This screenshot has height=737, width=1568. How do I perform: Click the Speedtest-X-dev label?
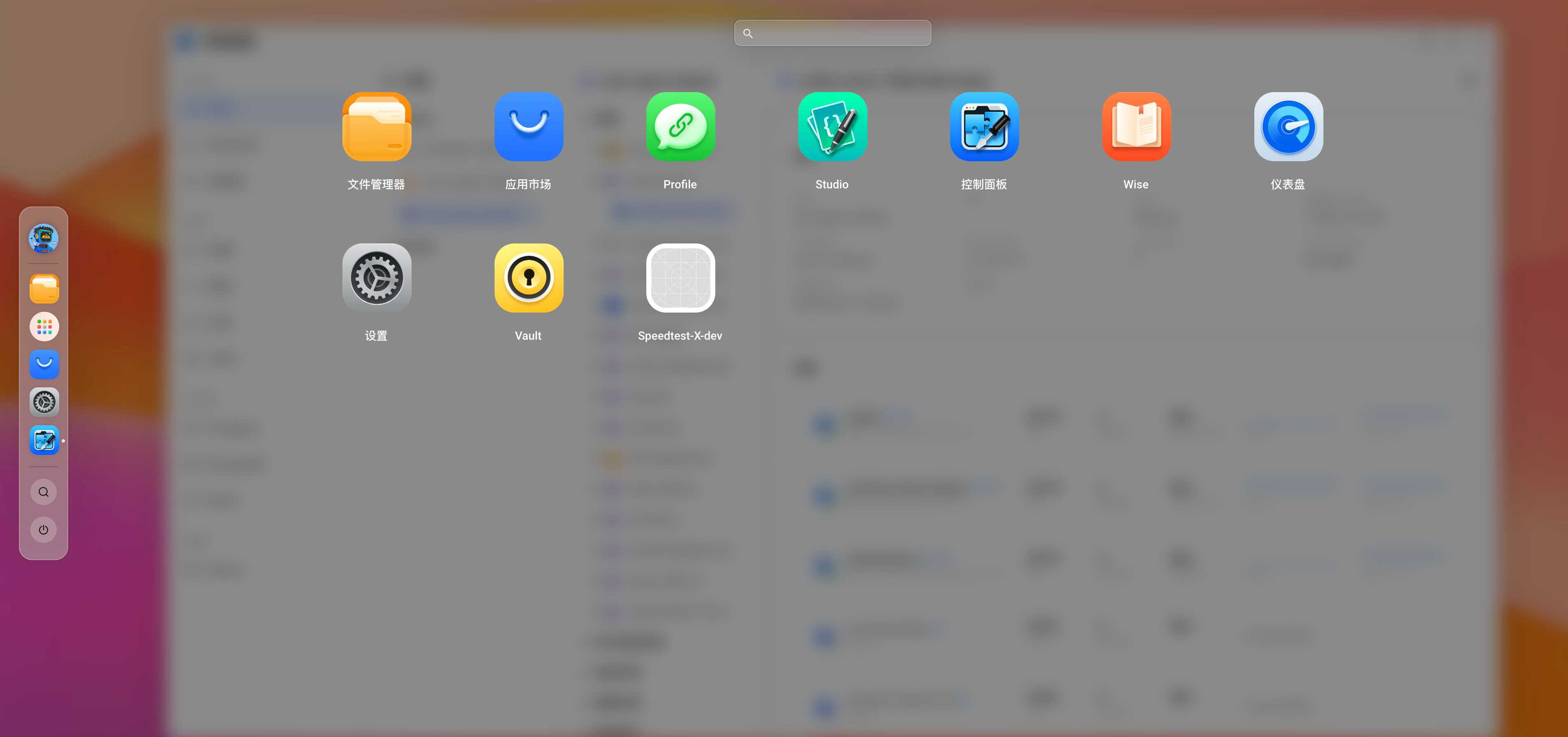[x=680, y=336]
